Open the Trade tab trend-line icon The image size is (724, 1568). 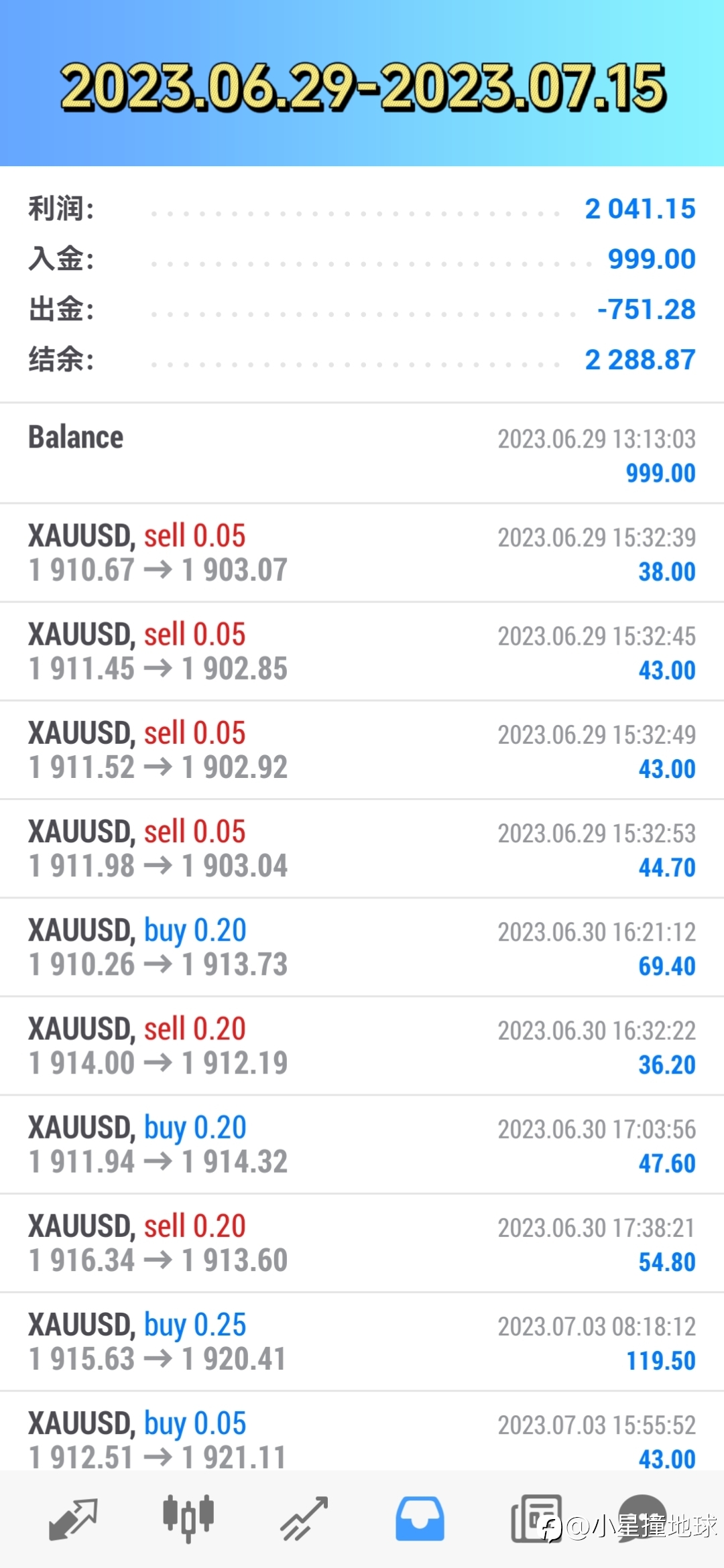[304, 1519]
